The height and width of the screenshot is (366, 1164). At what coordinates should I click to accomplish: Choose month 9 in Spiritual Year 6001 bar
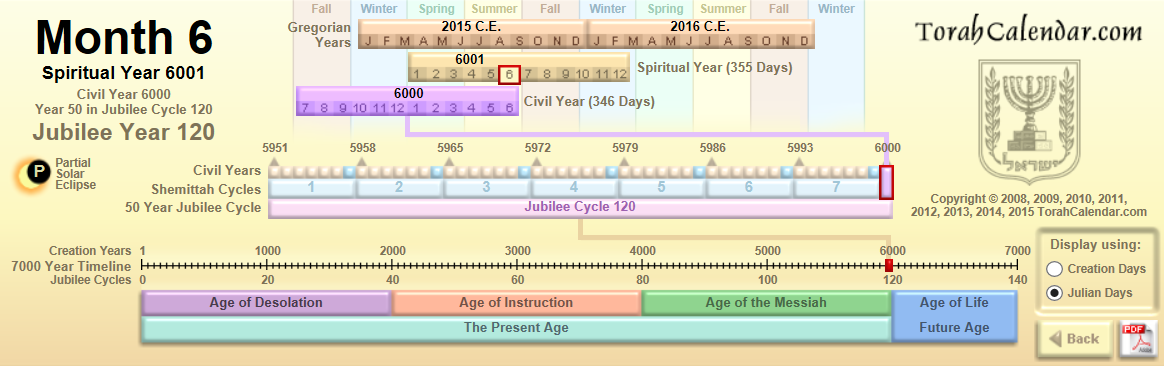tap(565, 73)
